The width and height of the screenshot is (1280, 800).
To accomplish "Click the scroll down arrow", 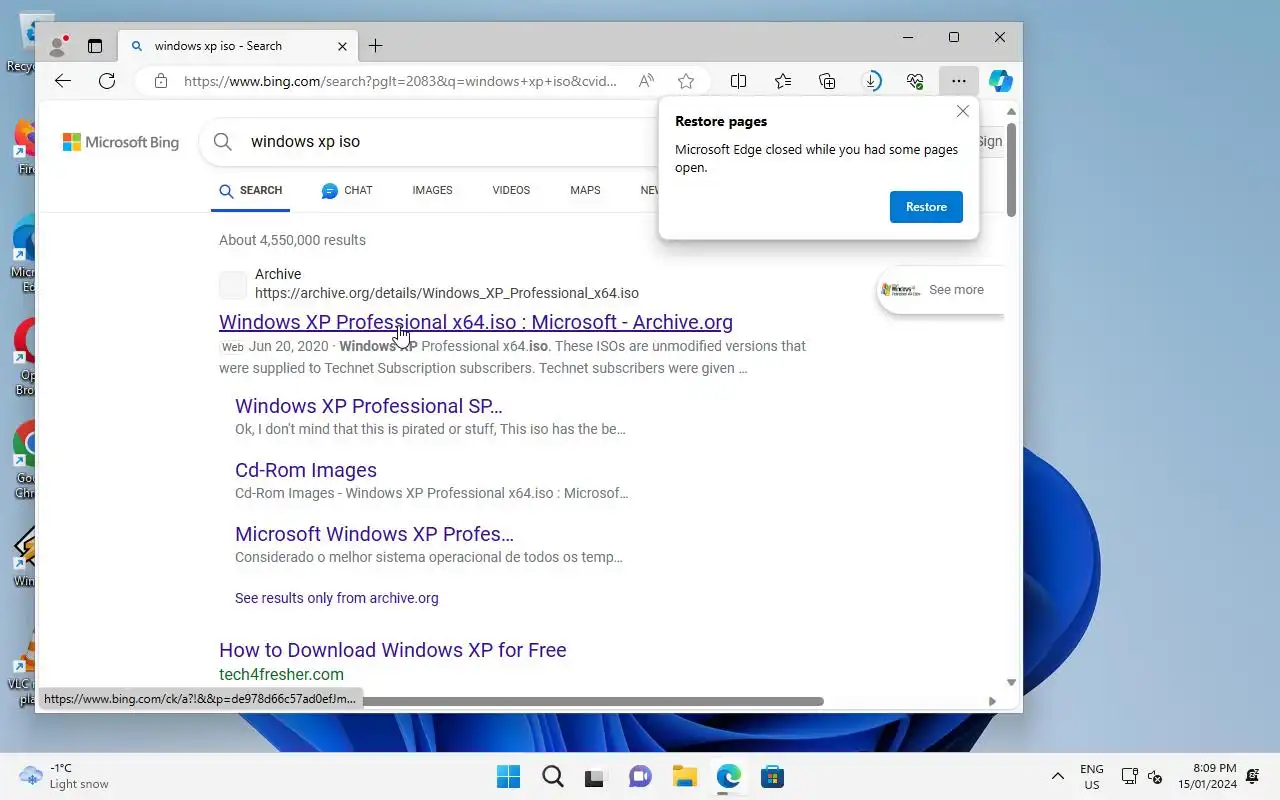I will (x=1011, y=682).
